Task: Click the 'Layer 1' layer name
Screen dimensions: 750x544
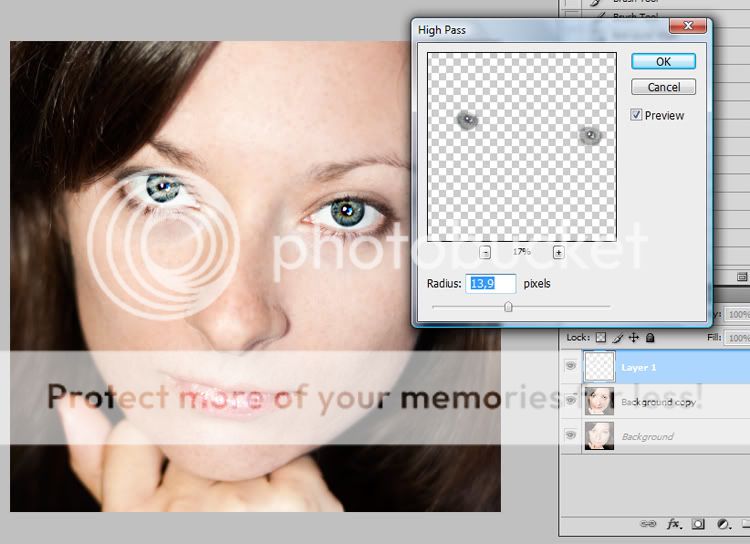Action: click(x=639, y=367)
